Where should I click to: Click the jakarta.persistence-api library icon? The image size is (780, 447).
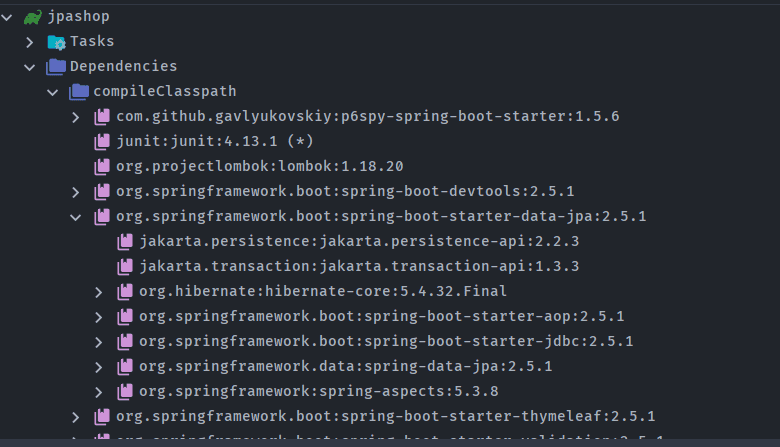[125, 241]
